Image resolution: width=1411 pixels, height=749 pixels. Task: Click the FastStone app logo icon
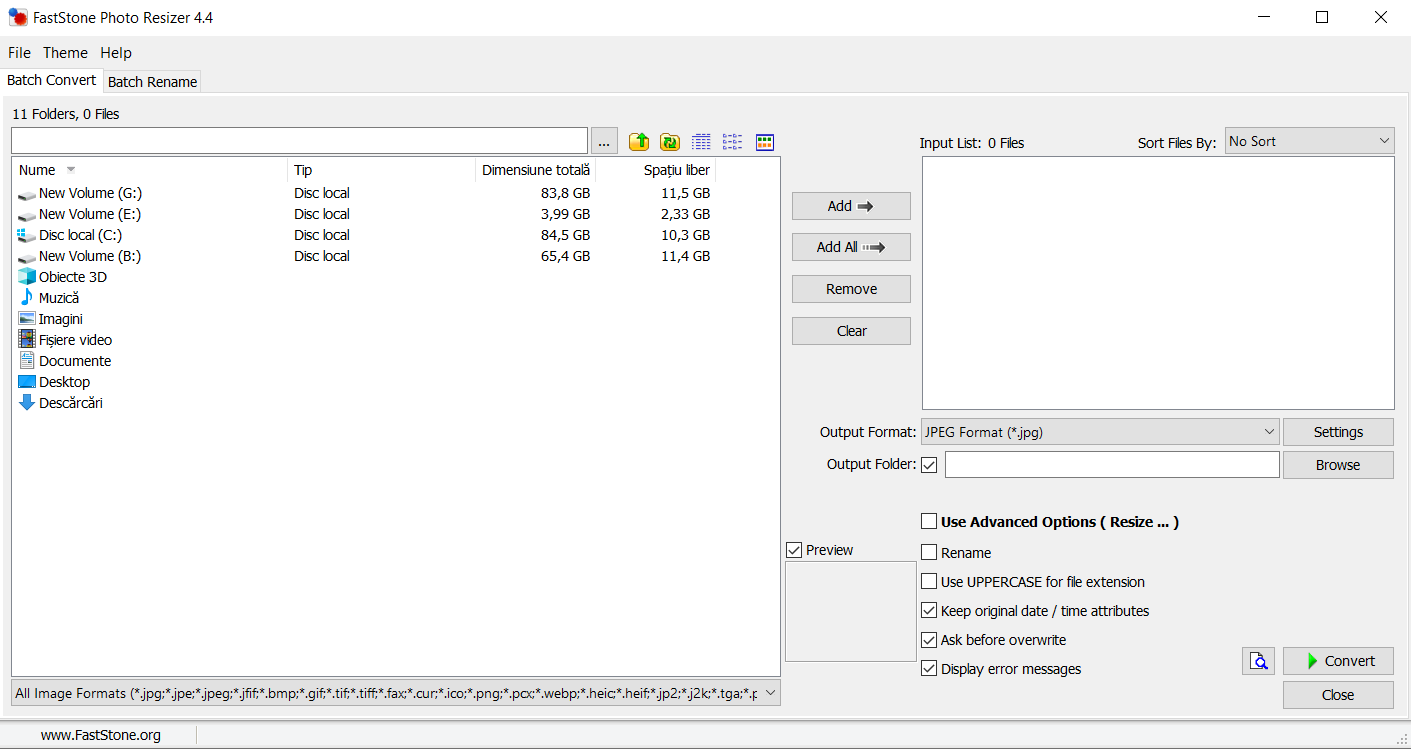tap(17, 17)
